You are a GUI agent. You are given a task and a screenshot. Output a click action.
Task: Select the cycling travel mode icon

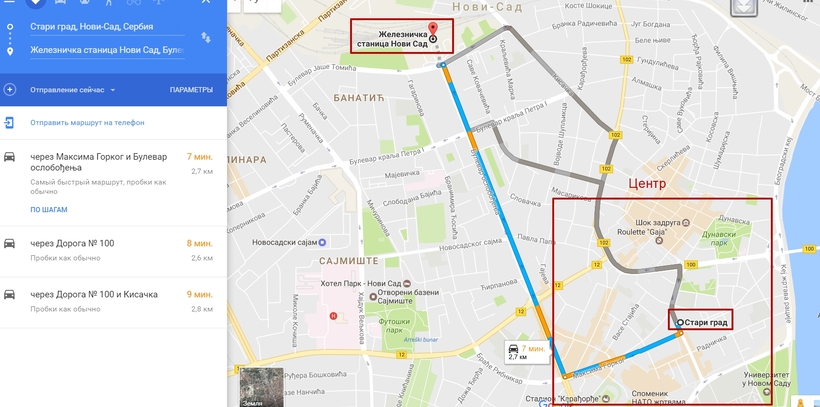(x=134, y=2)
